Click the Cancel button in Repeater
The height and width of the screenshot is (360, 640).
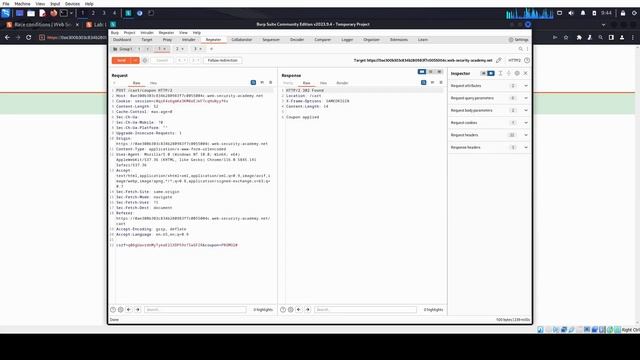point(162,60)
